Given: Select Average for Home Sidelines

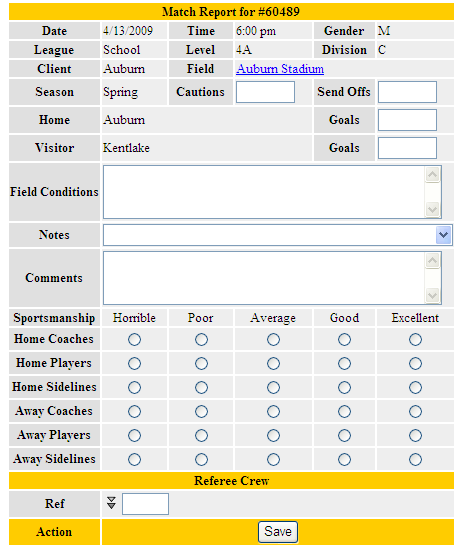Looking at the screenshot, I should 273,387.
